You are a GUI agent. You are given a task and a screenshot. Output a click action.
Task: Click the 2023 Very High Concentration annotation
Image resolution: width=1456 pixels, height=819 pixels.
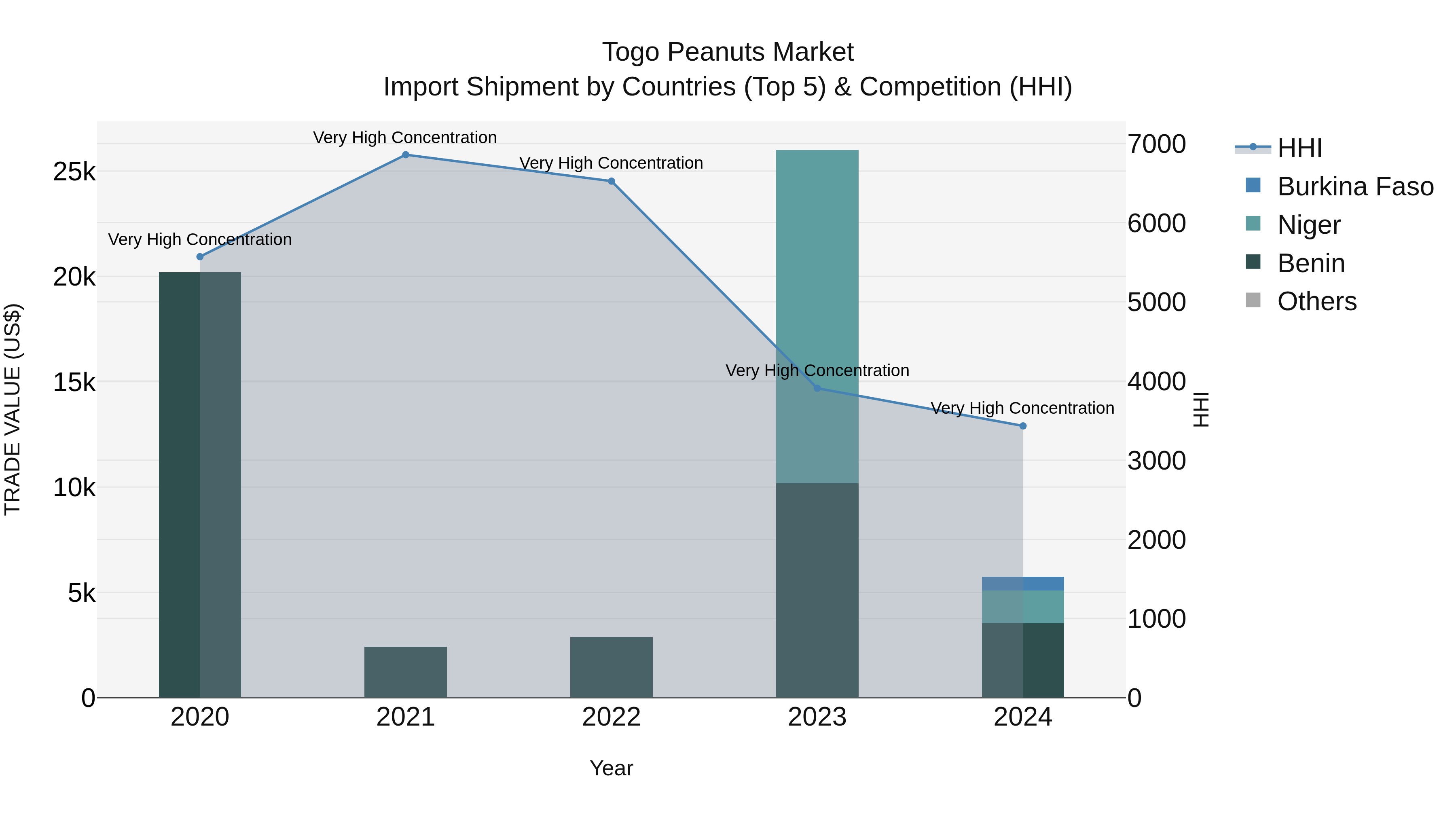point(817,371)
